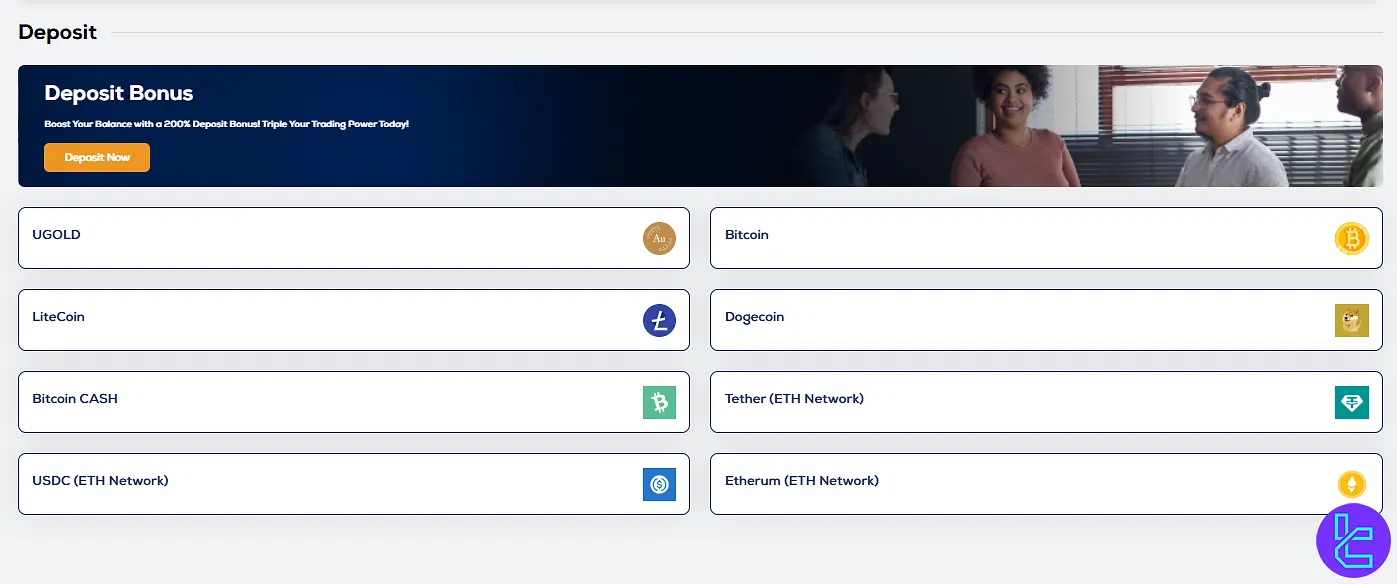Click the Bitcoin CASH green icon

[659, 402]
